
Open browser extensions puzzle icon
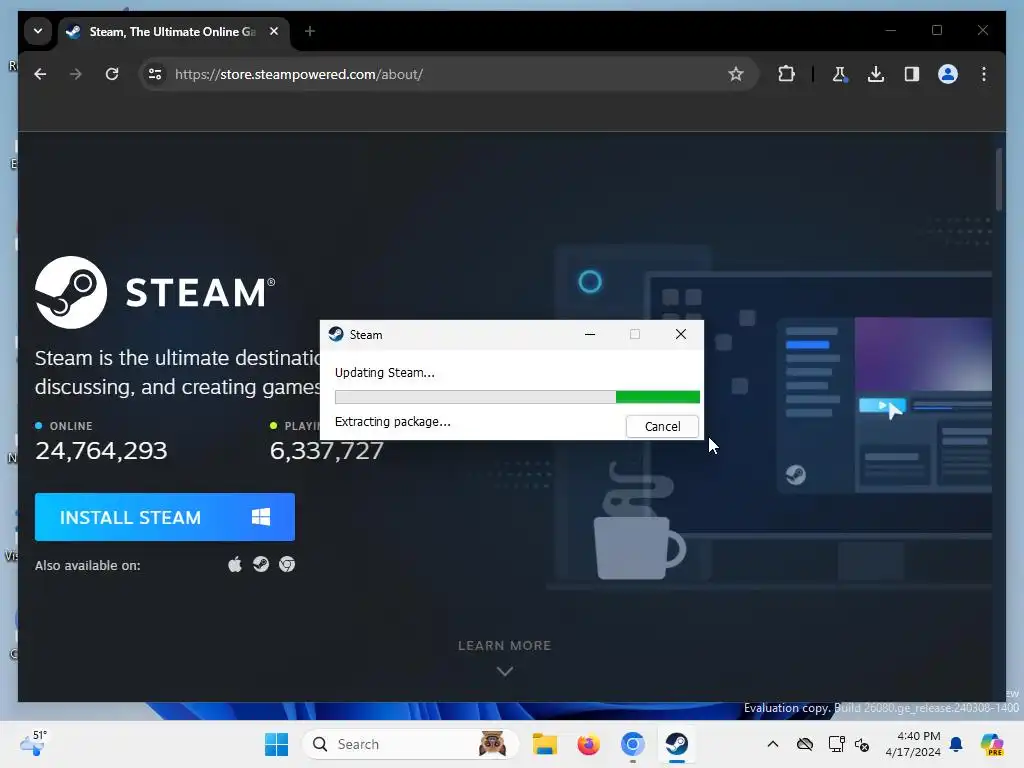[x=786, y=74]
